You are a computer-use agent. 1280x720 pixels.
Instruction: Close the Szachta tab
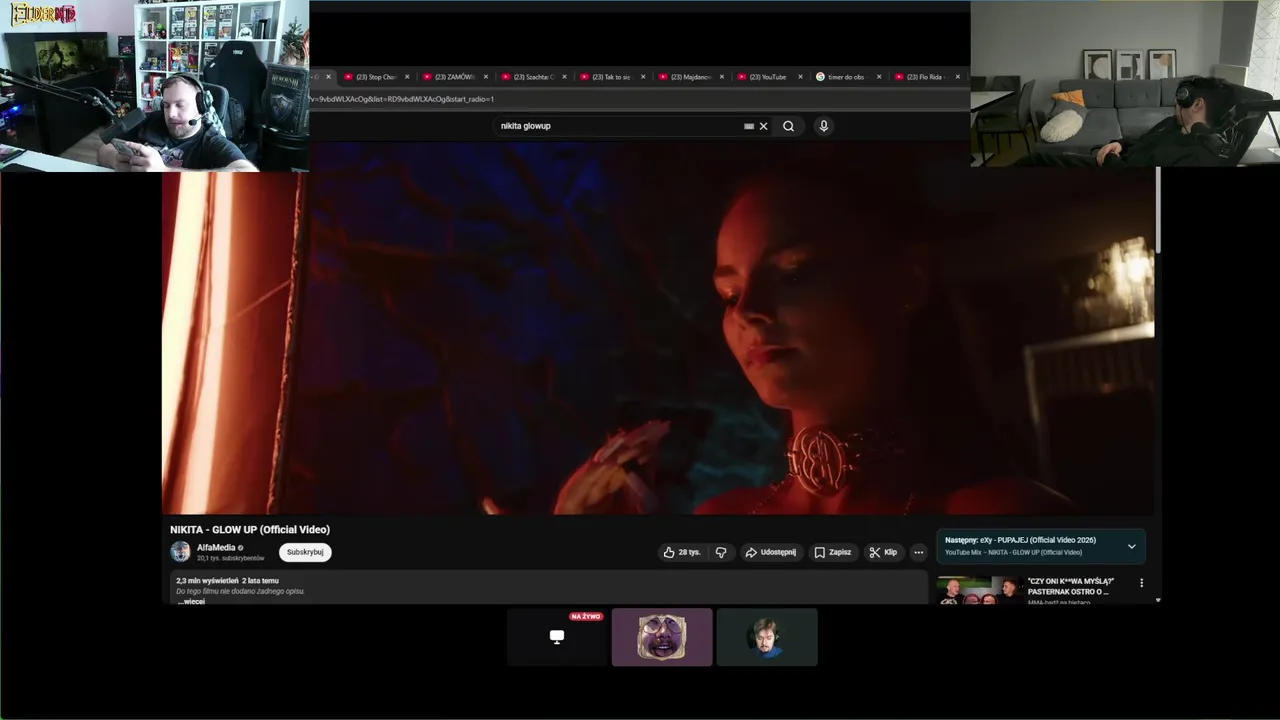click(564, 77)
